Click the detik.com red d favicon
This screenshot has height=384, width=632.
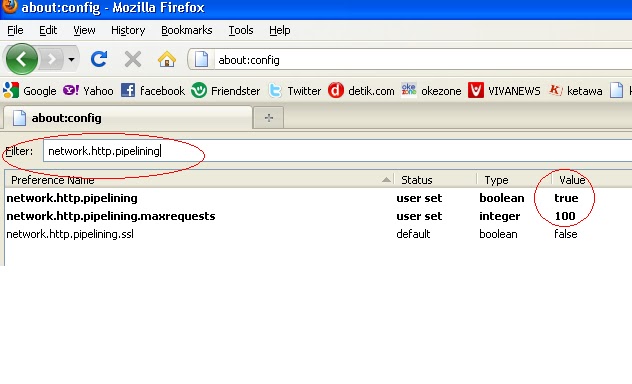click(x=335, y=90)
